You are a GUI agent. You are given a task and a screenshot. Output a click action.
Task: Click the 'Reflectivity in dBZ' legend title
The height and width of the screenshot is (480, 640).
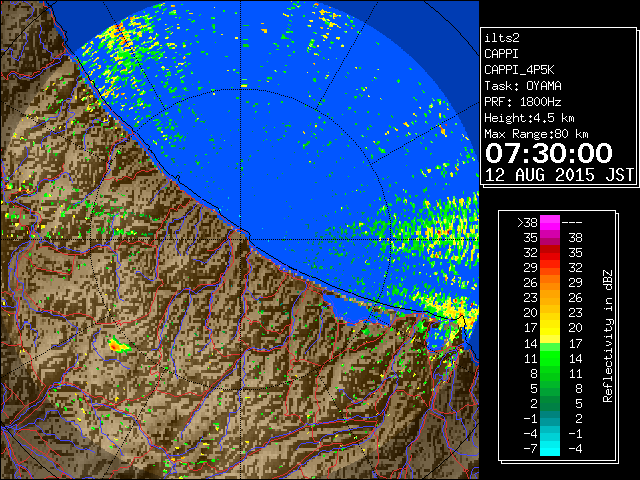coord(607,336)
